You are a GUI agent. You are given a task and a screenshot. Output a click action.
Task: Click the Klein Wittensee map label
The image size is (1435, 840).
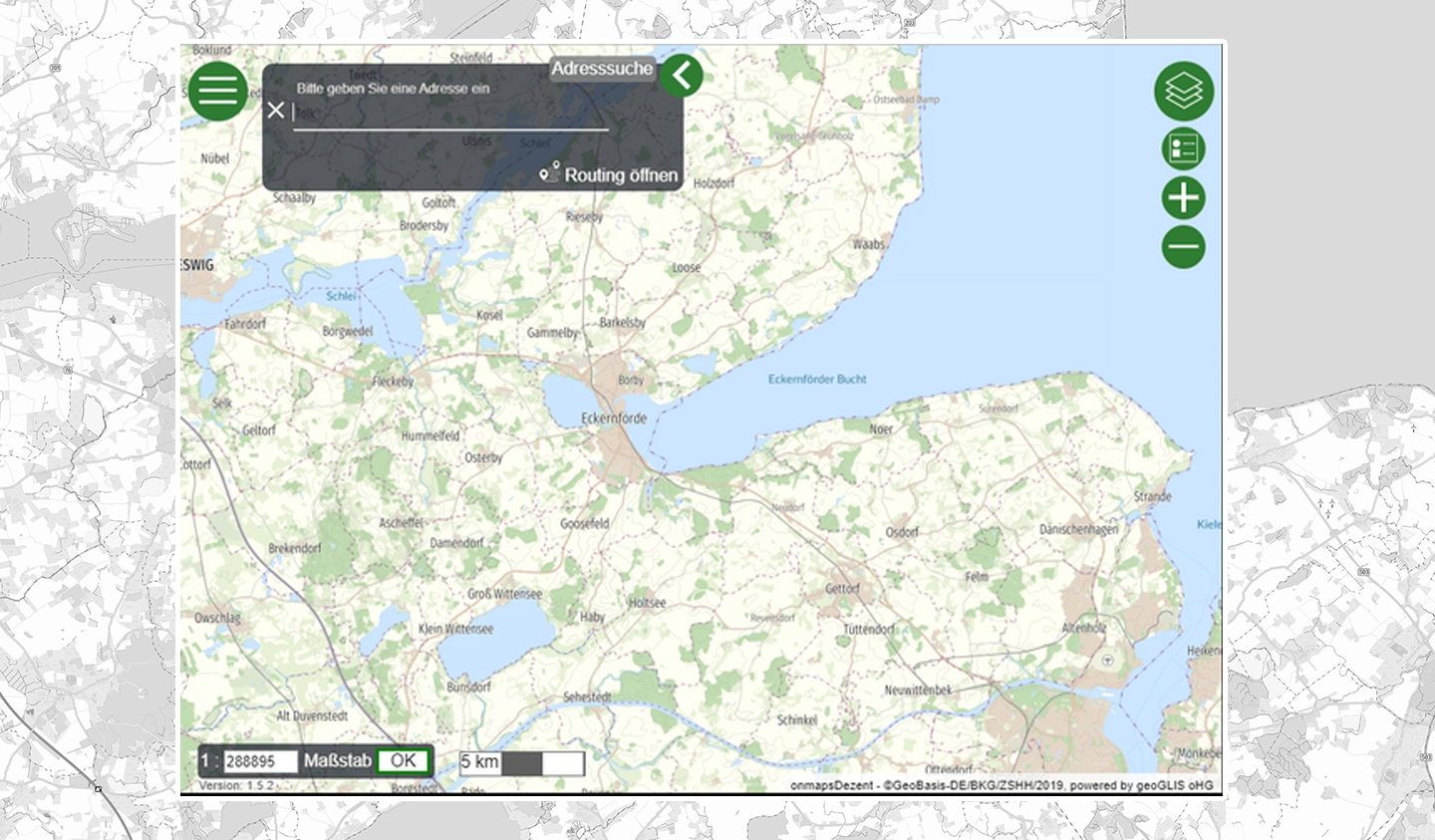455,629
